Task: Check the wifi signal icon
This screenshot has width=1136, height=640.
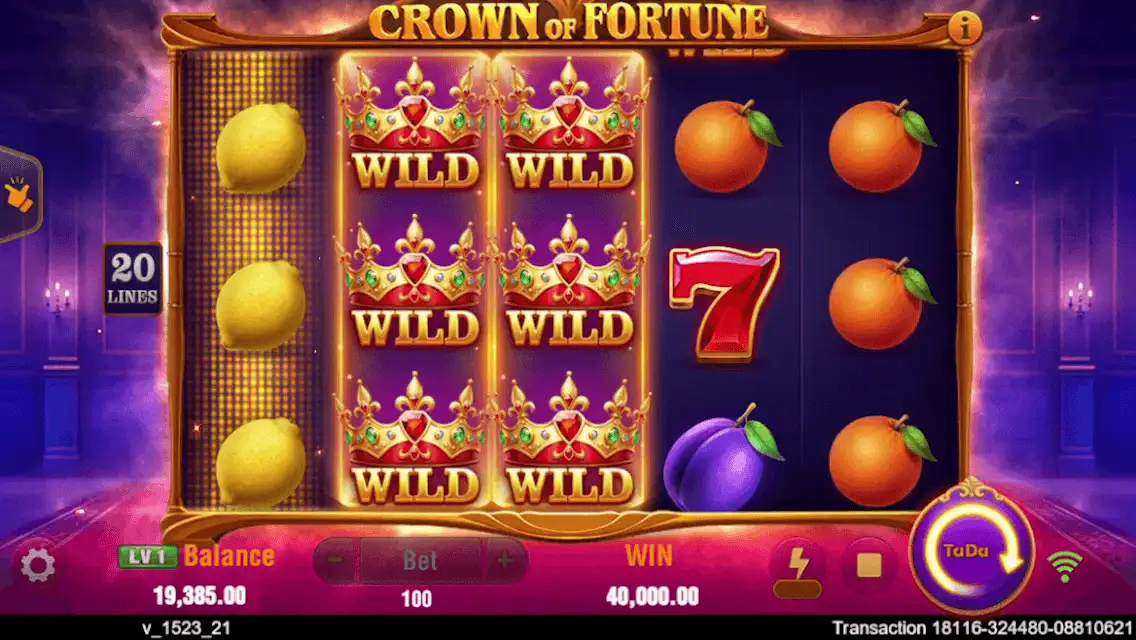Action: 1064,565
